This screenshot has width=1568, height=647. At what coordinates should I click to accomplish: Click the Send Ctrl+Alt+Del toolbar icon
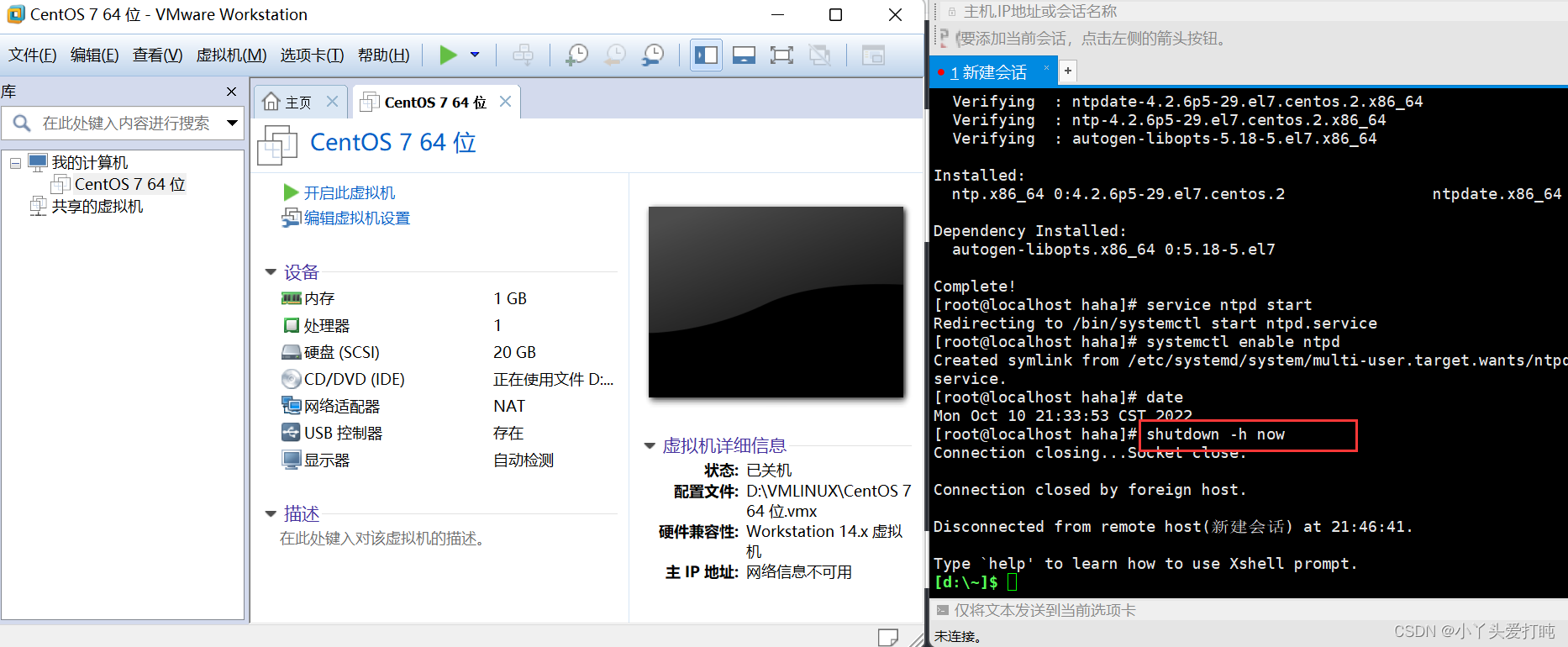[x=523, y=55]
